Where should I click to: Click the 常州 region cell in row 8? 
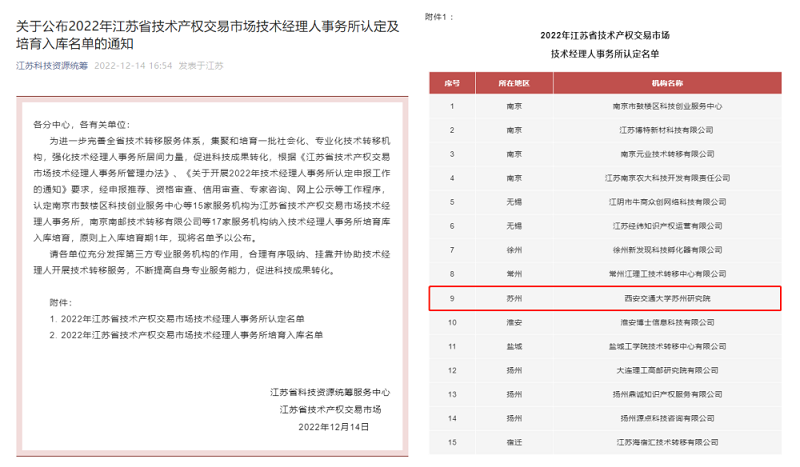point(514,274)
